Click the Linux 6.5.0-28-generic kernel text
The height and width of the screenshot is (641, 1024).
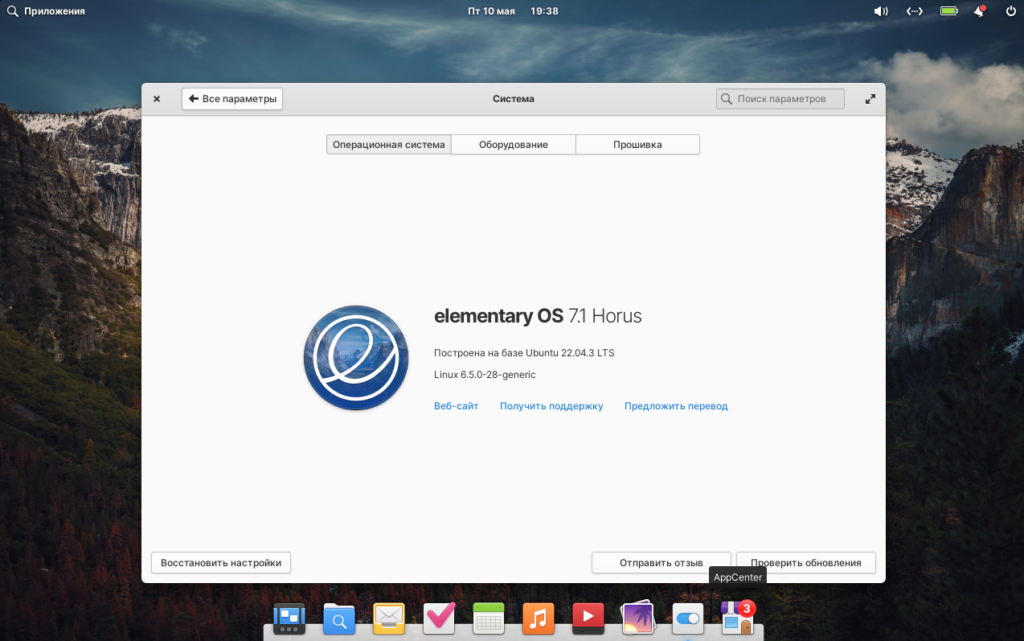tap(485, 375)
